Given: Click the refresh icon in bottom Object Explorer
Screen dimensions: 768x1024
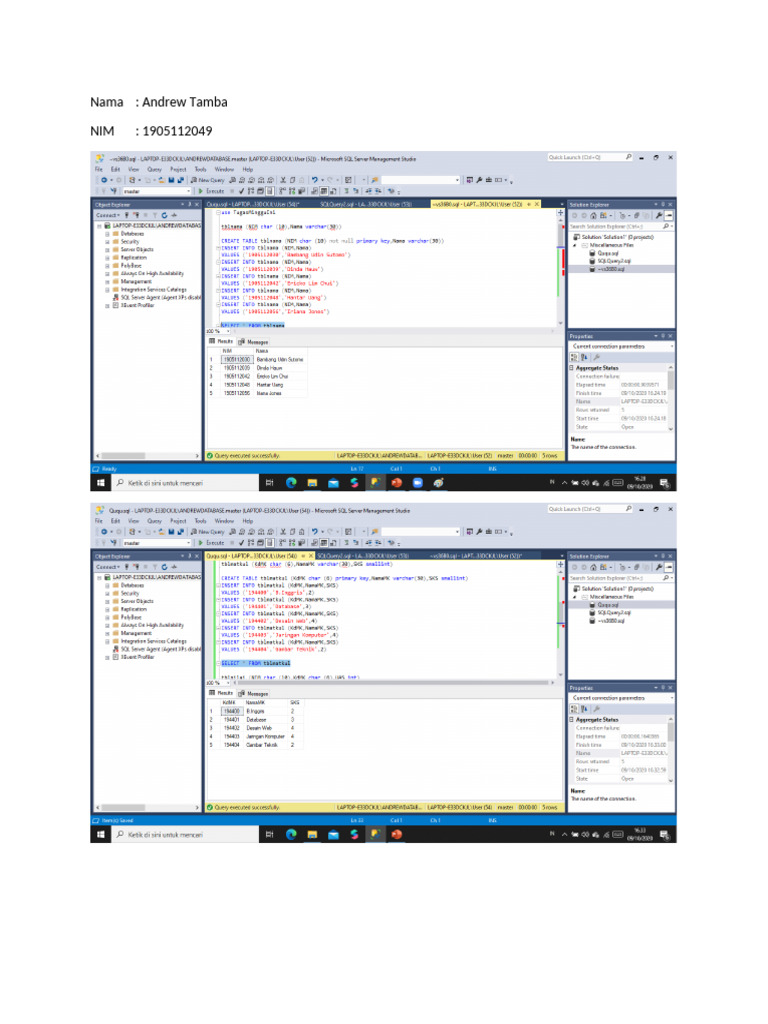Looking at the screenshot, I should [165, 568].
